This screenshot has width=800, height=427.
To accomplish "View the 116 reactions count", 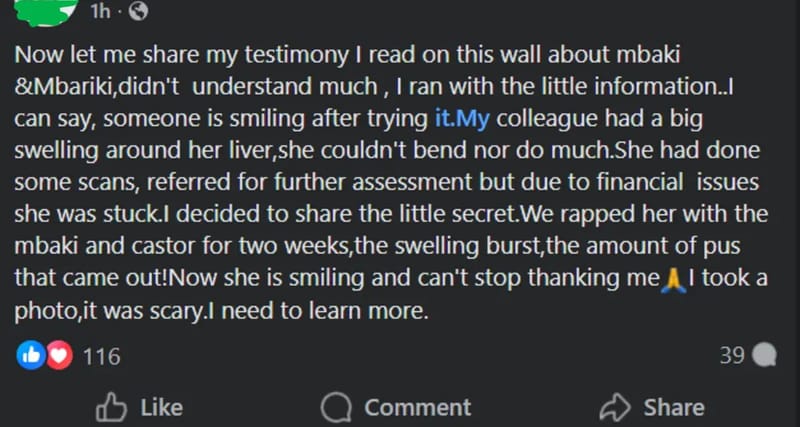I will pos(101,356).
